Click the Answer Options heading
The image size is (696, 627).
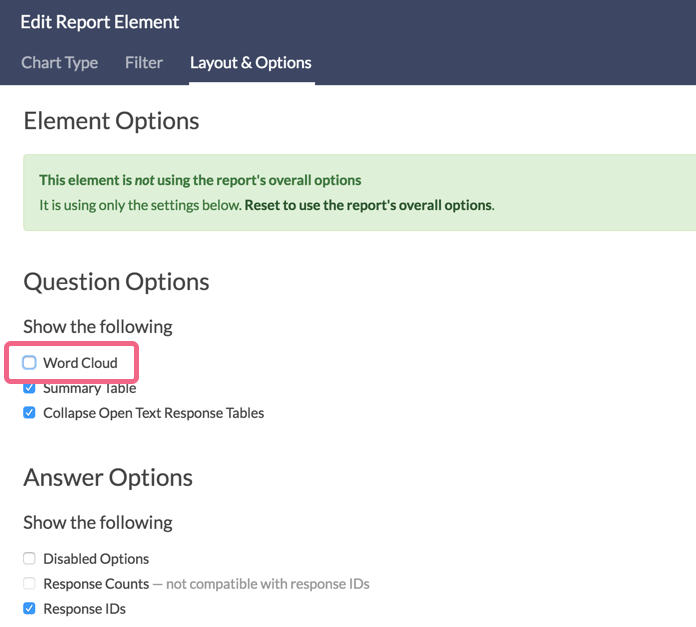108,477
